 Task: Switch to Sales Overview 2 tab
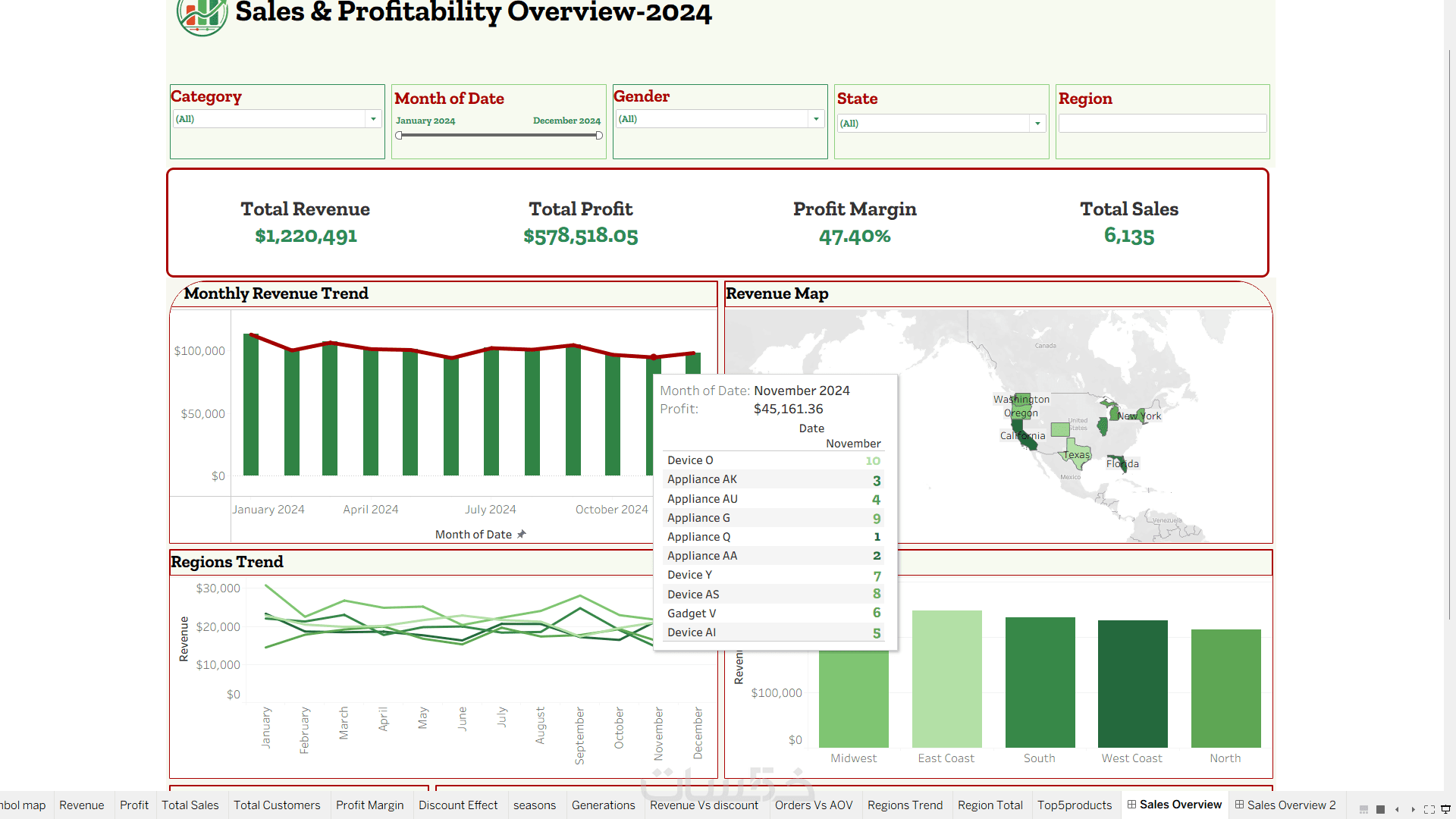1285,805
